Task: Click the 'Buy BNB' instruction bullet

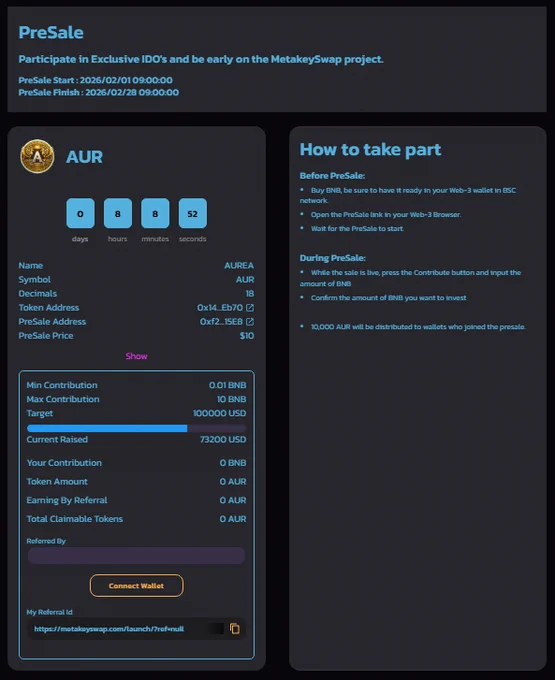Action: (408, 195)
